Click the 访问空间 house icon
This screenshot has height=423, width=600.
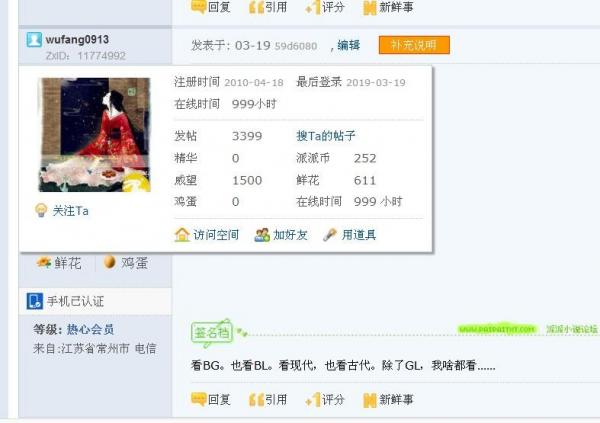click(x=182, y=235)
